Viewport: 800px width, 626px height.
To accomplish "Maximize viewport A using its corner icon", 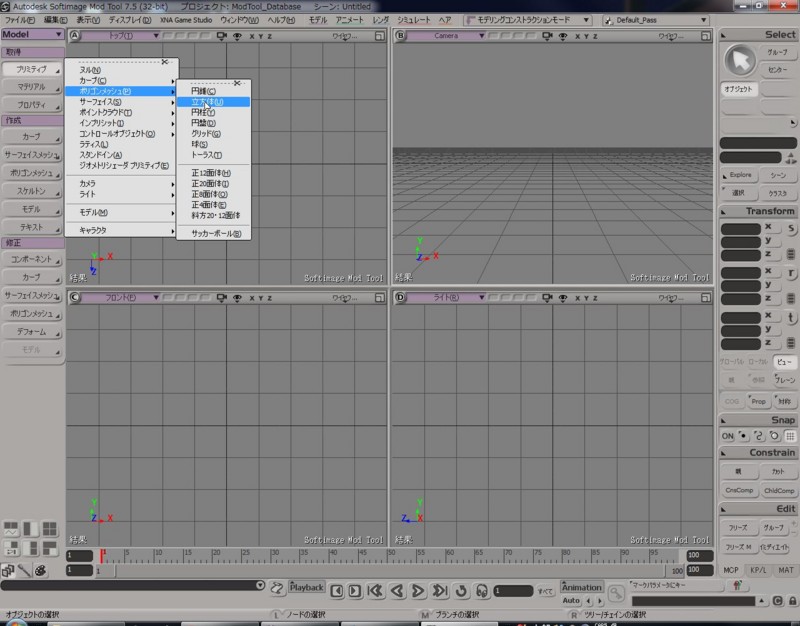I will (x=380, y=36).
